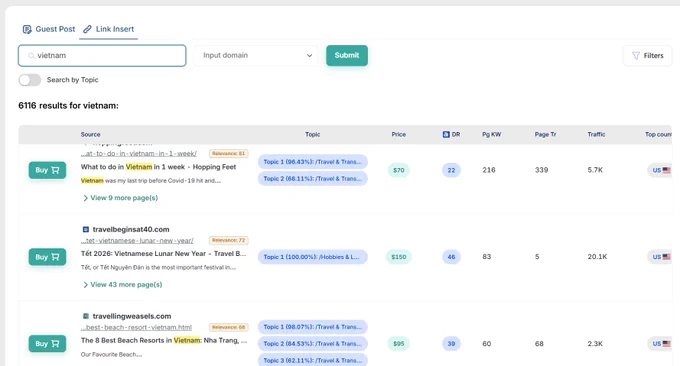Click the 5.7K traffic value
The width and height of the screenshot is (680, 366).
click(x=595, y=170)
